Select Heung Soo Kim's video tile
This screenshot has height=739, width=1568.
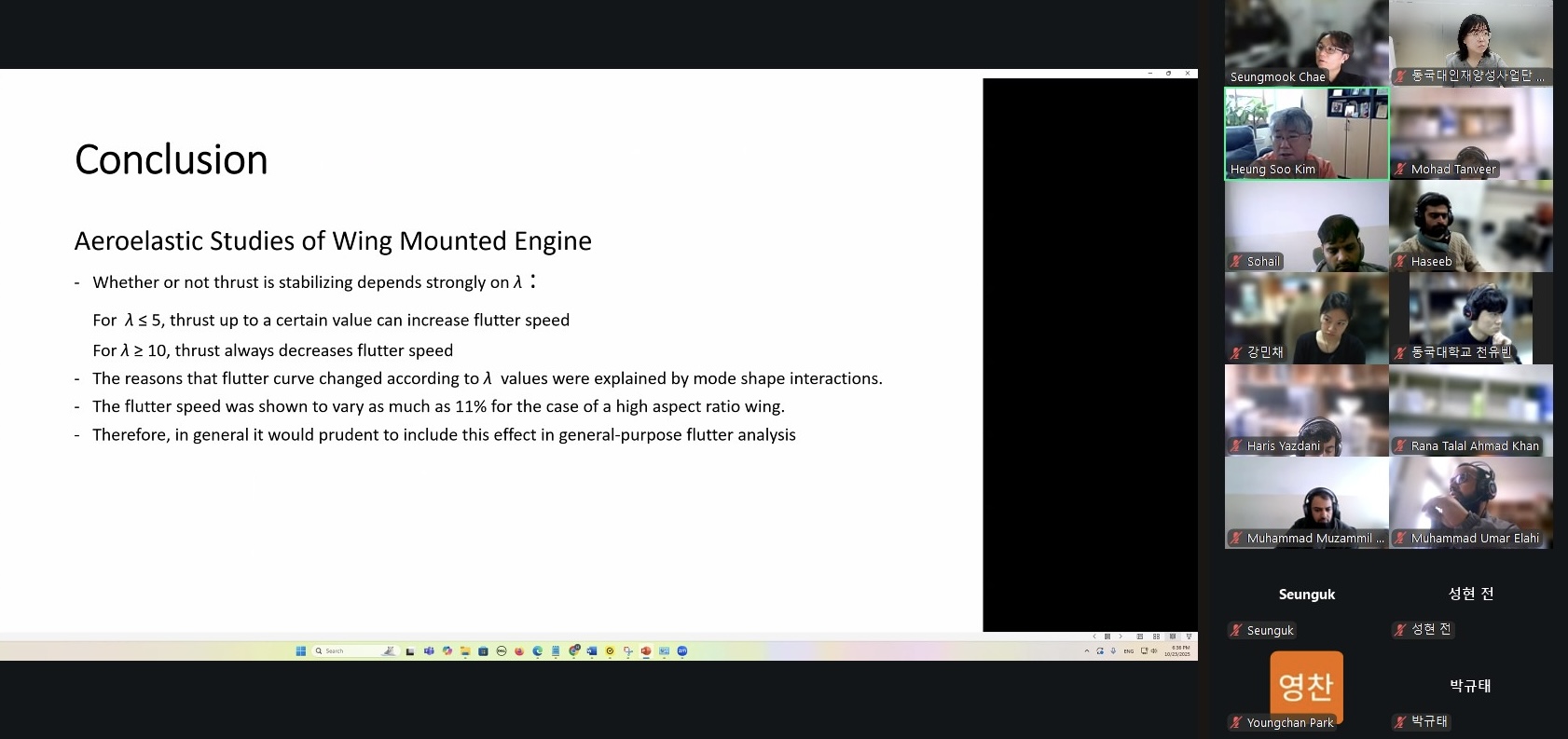pos(1306,133)
